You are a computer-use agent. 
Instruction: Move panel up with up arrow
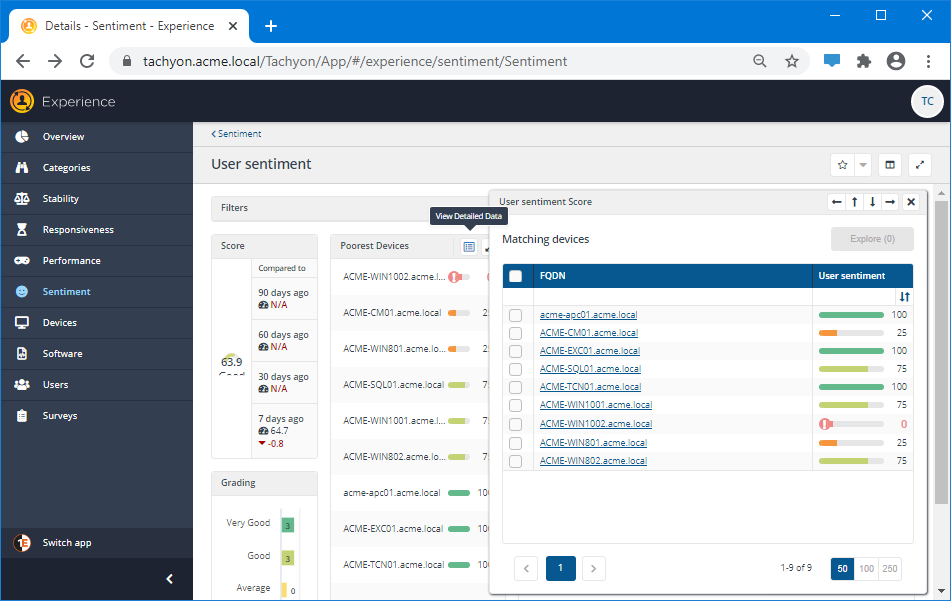click(854, 202)
